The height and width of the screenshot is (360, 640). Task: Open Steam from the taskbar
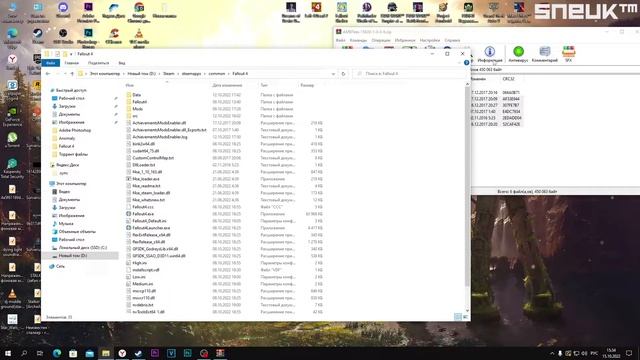click(138, 353)
